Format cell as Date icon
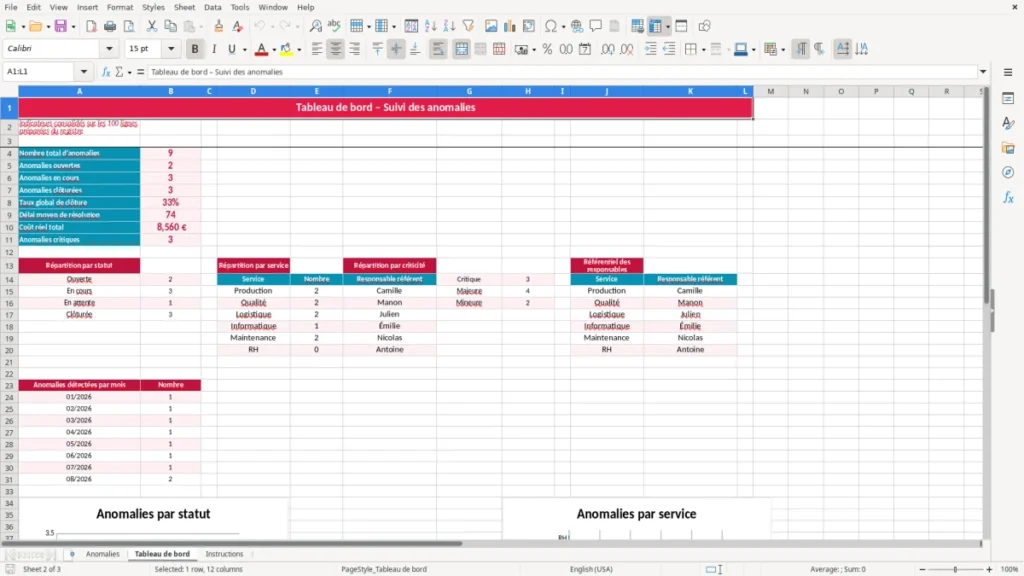Image resolution: width=1024 pixels, height=576 pixels. (585, 49)
